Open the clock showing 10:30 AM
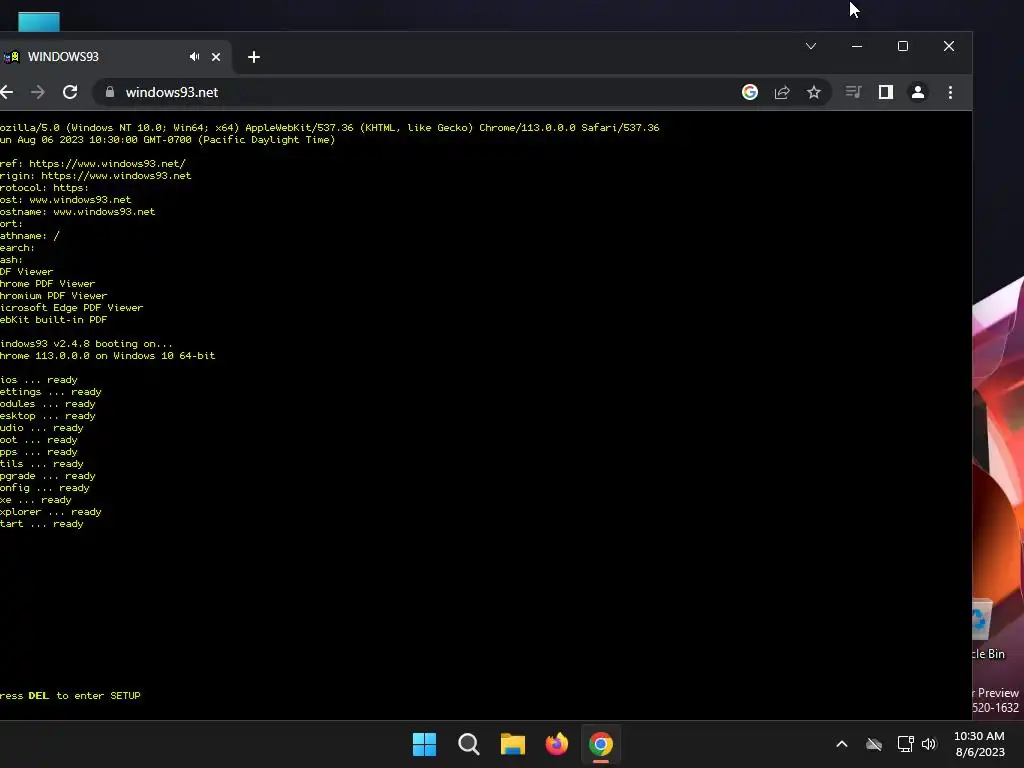1024x768 pixels. click(x=980, y=744)
